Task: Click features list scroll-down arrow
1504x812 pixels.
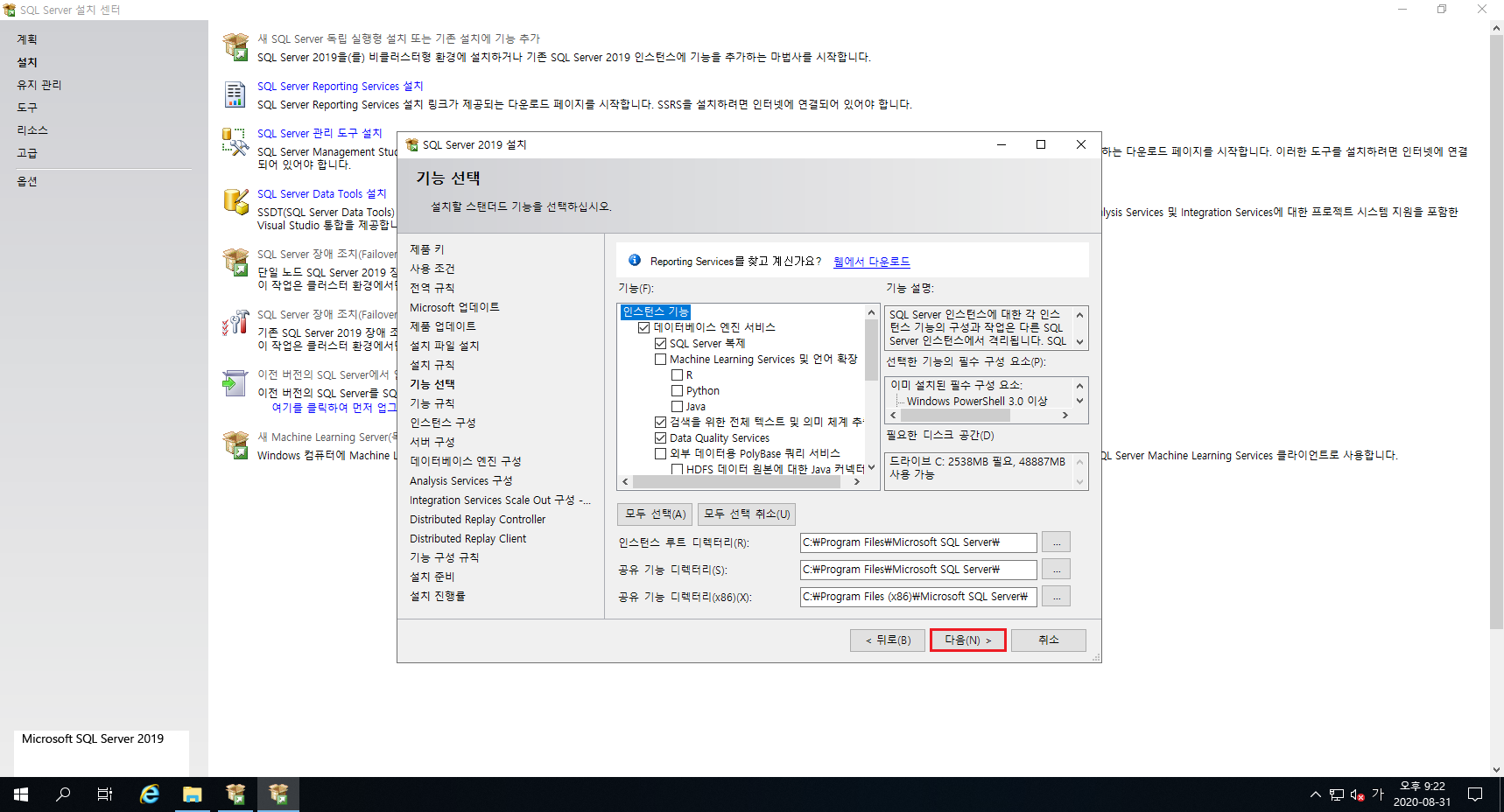Action: point(871,468)
